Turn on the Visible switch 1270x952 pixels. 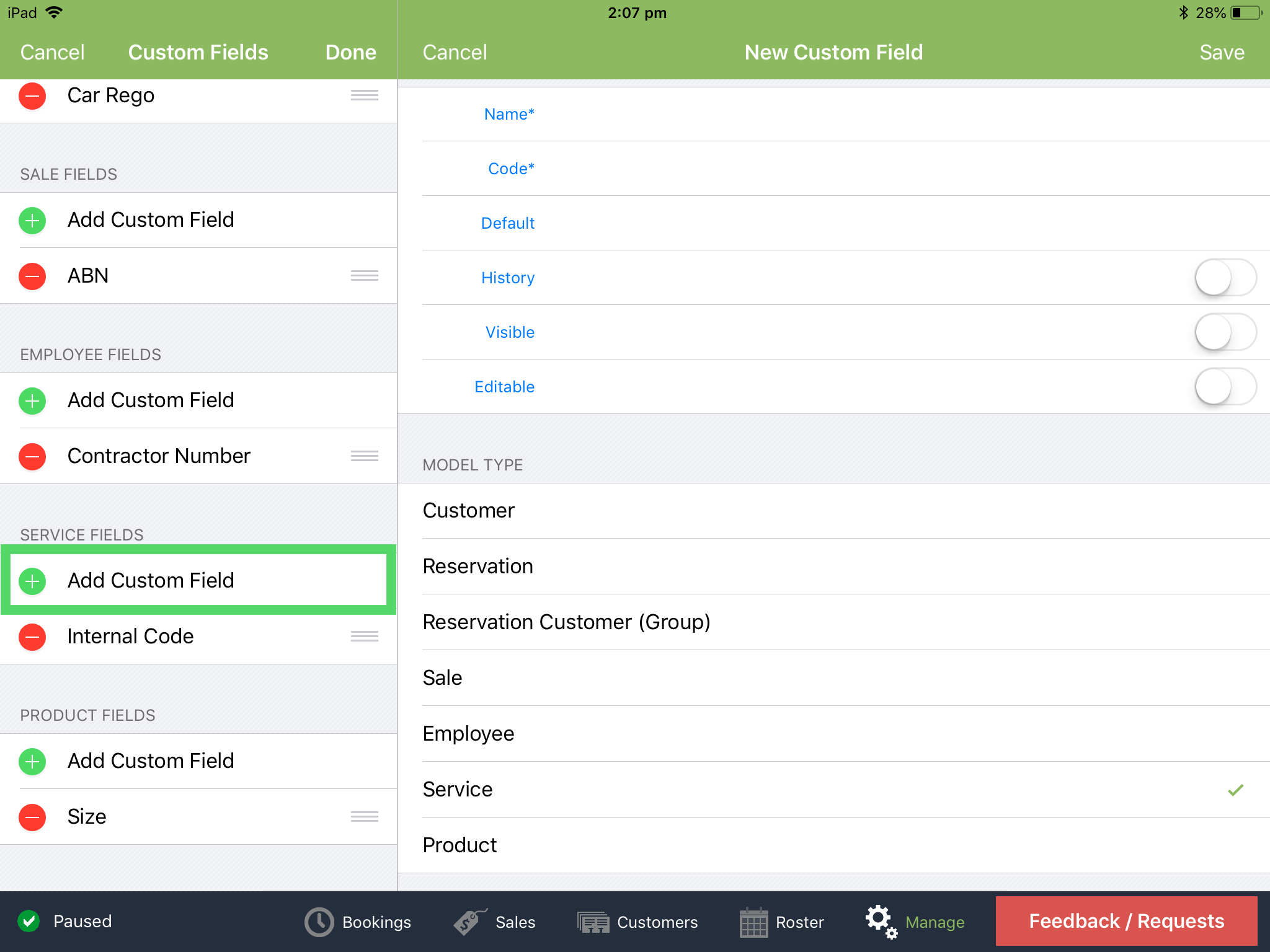[x=1225, y=332]
